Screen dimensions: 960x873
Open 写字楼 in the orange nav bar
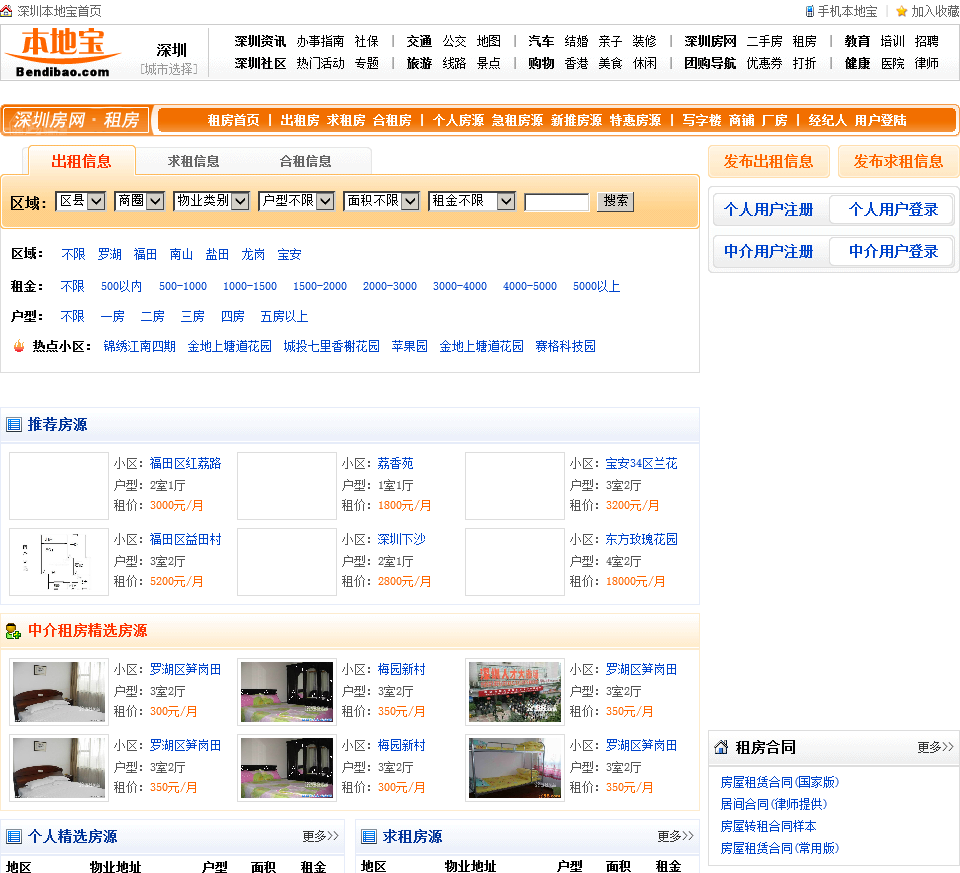click(x=702, y=121)
